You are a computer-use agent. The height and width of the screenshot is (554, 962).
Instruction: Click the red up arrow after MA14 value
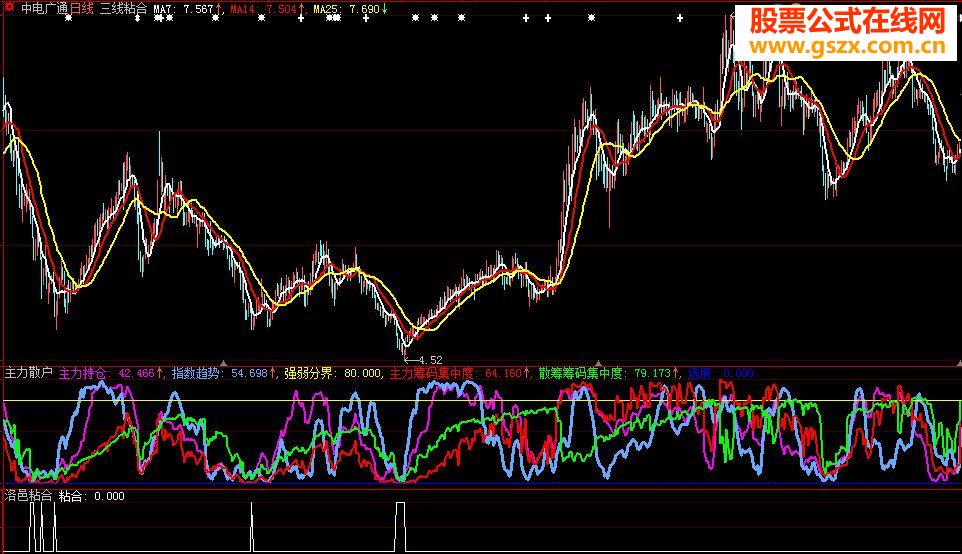coord(302,9)
